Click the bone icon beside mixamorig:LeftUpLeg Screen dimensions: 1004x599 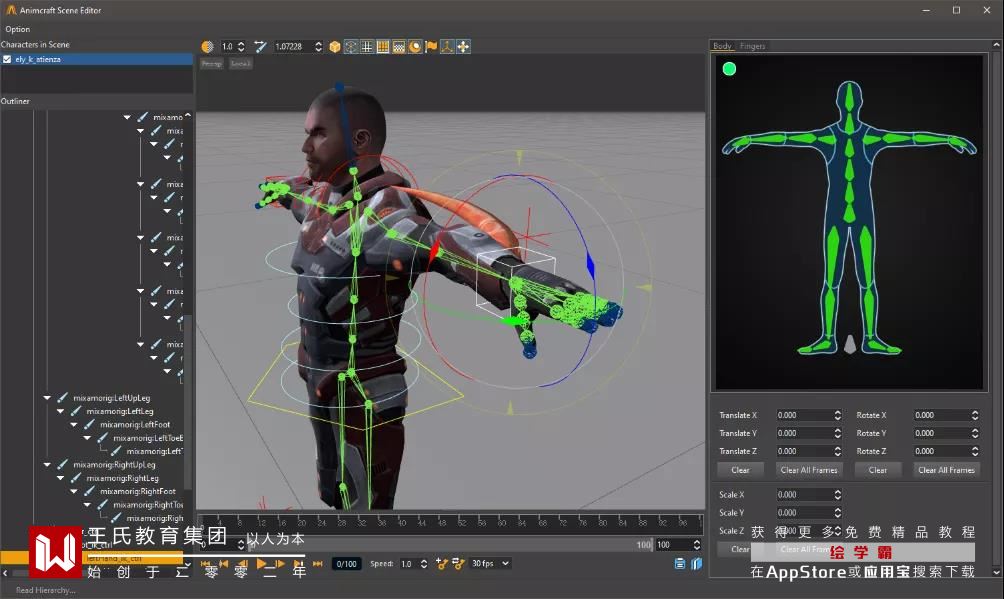[62, 398]
